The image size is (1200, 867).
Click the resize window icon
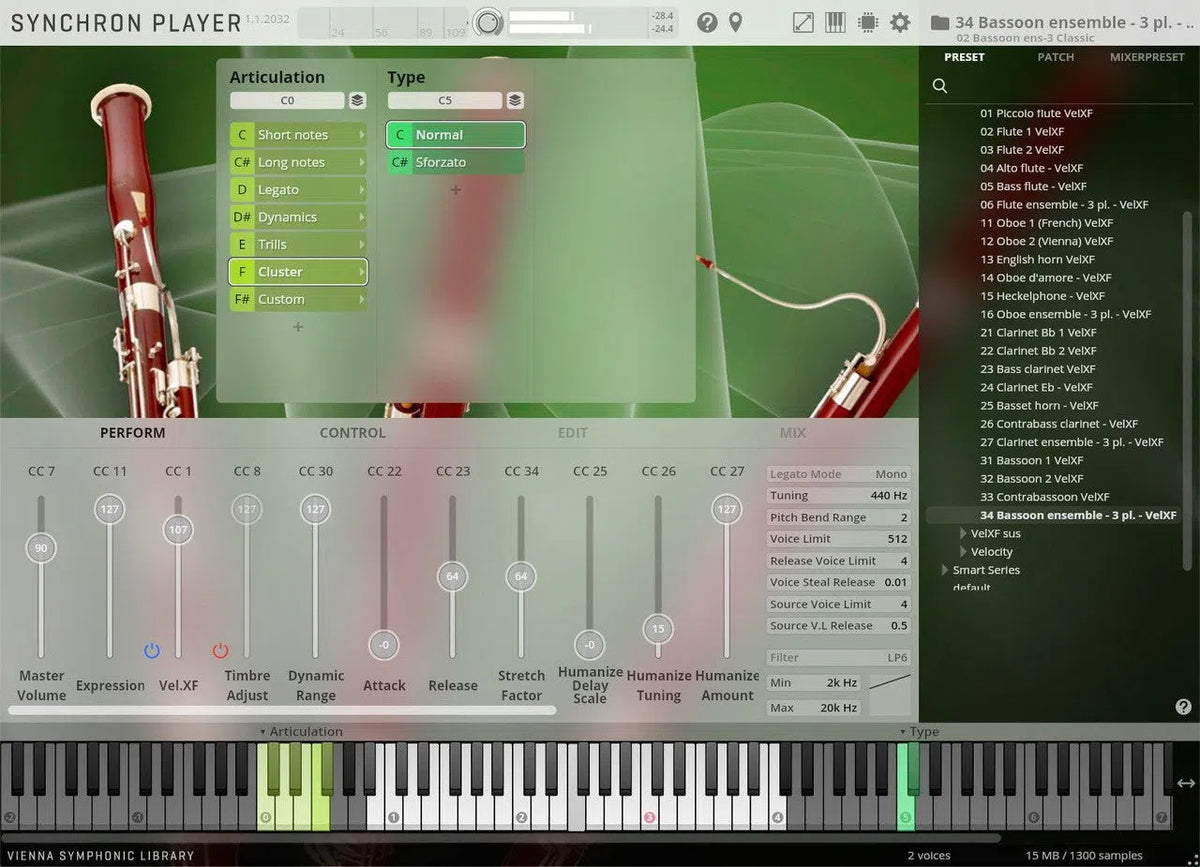click(x=803, y=22)
